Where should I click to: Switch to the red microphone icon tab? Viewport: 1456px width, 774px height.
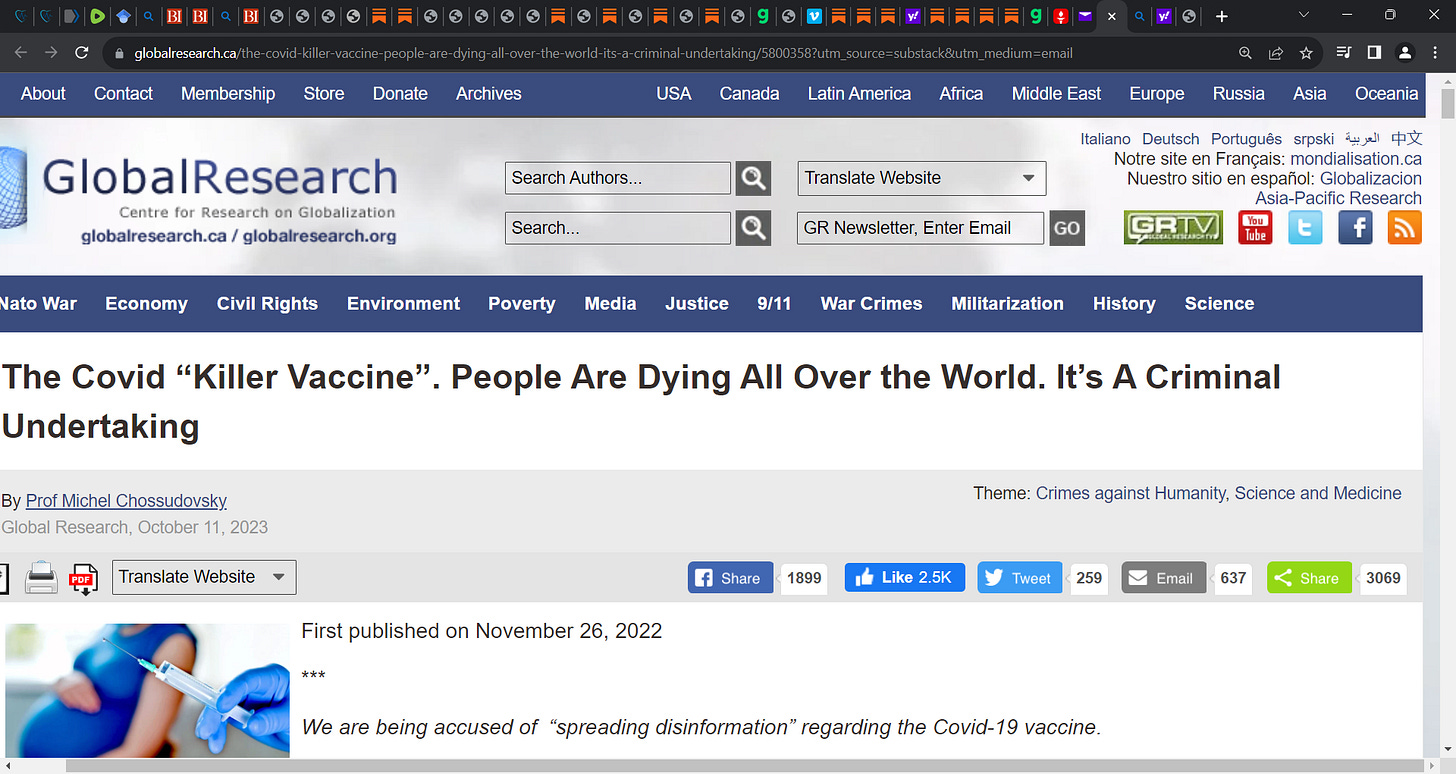pos(1060,16)
